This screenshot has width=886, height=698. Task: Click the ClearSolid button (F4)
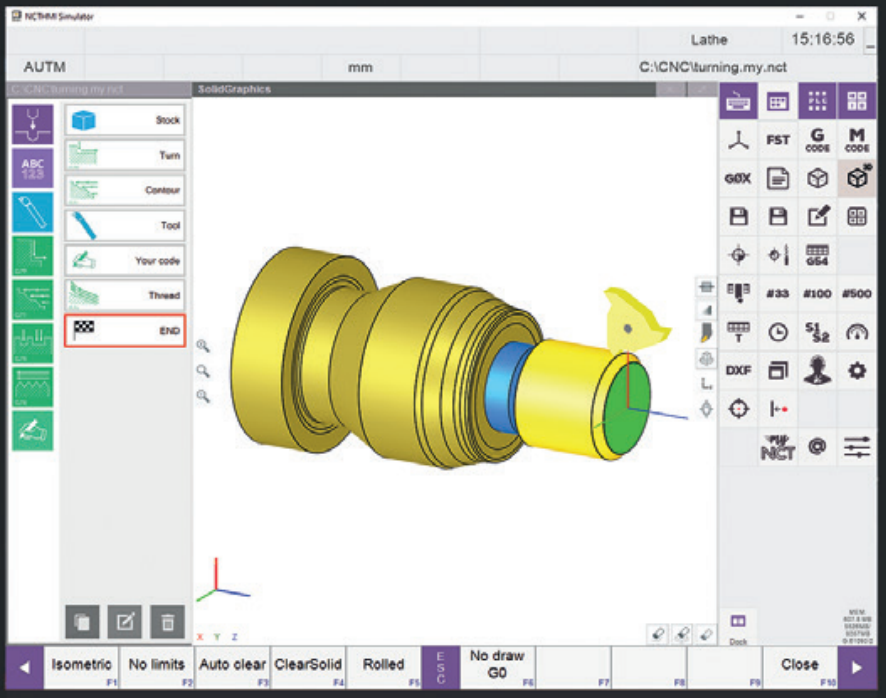(x=308, y=667)
